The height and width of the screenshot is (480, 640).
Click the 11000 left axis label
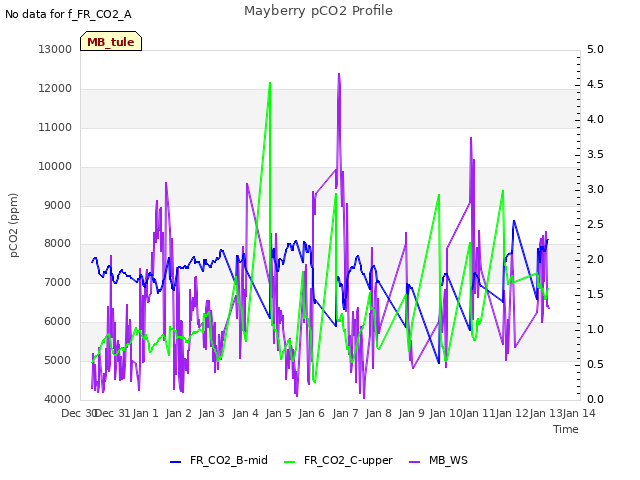[x=55, y=127]
